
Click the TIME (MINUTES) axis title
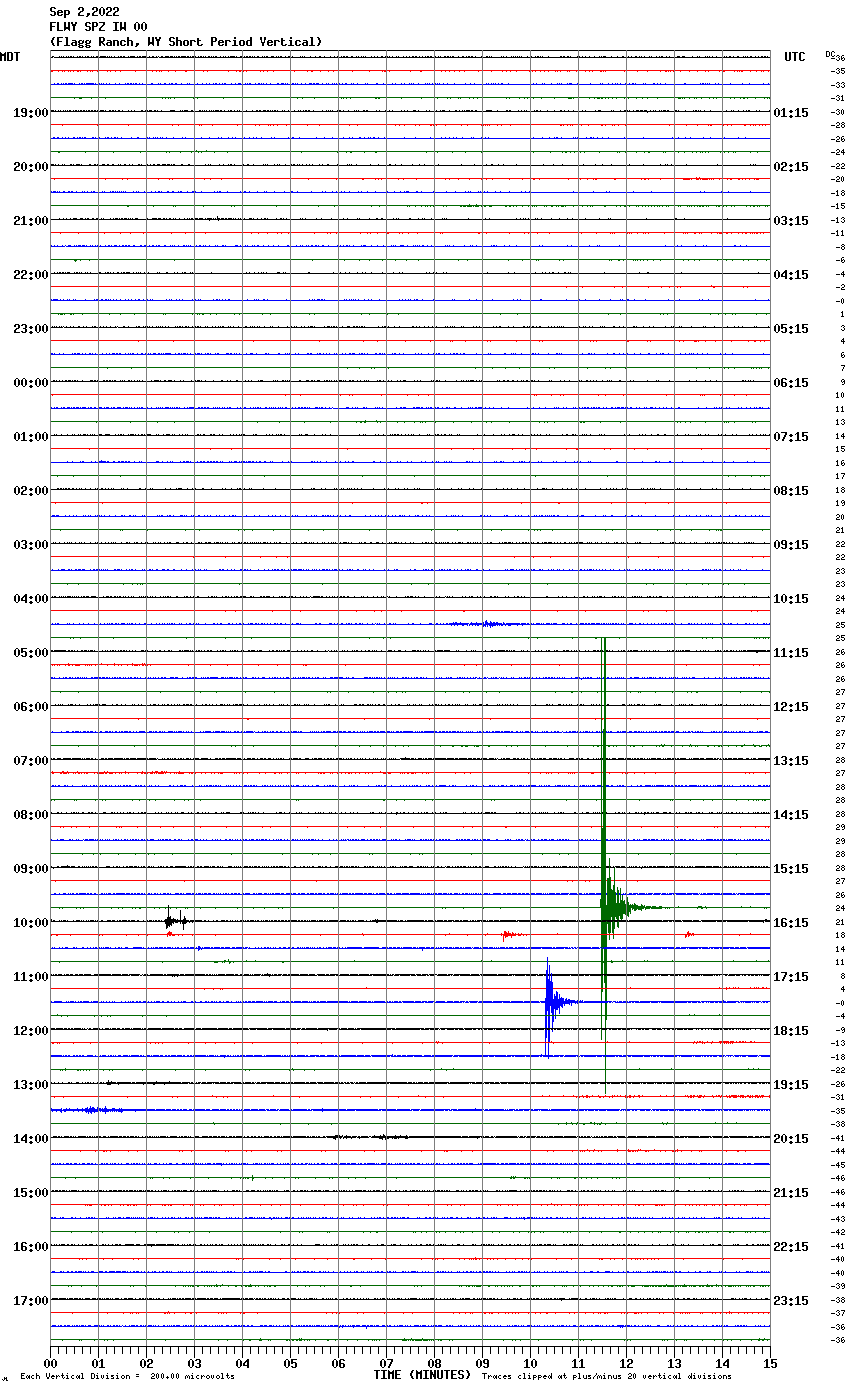pos(422,1375)
